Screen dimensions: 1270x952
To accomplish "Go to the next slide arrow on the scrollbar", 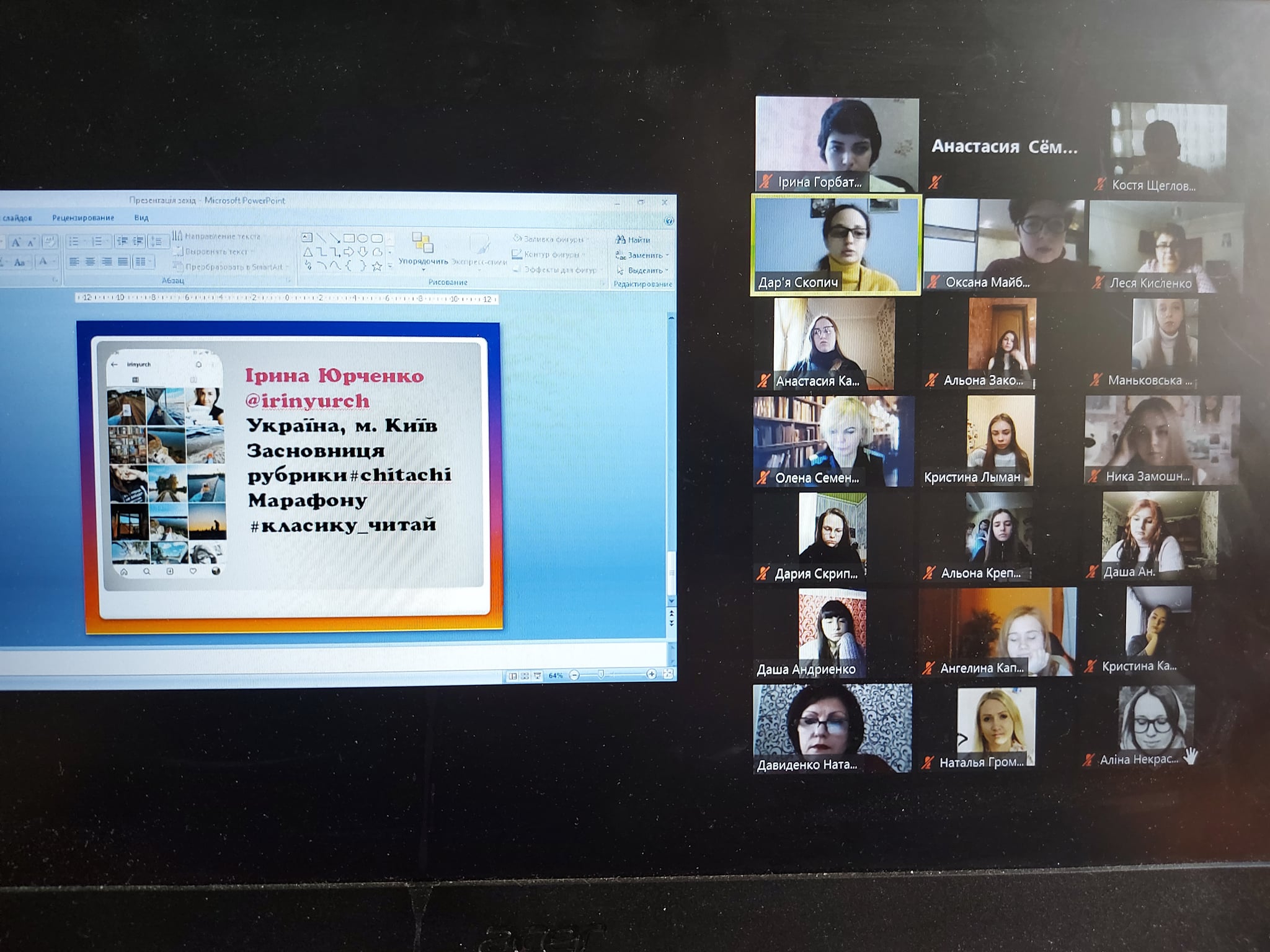I will [672, 622].
